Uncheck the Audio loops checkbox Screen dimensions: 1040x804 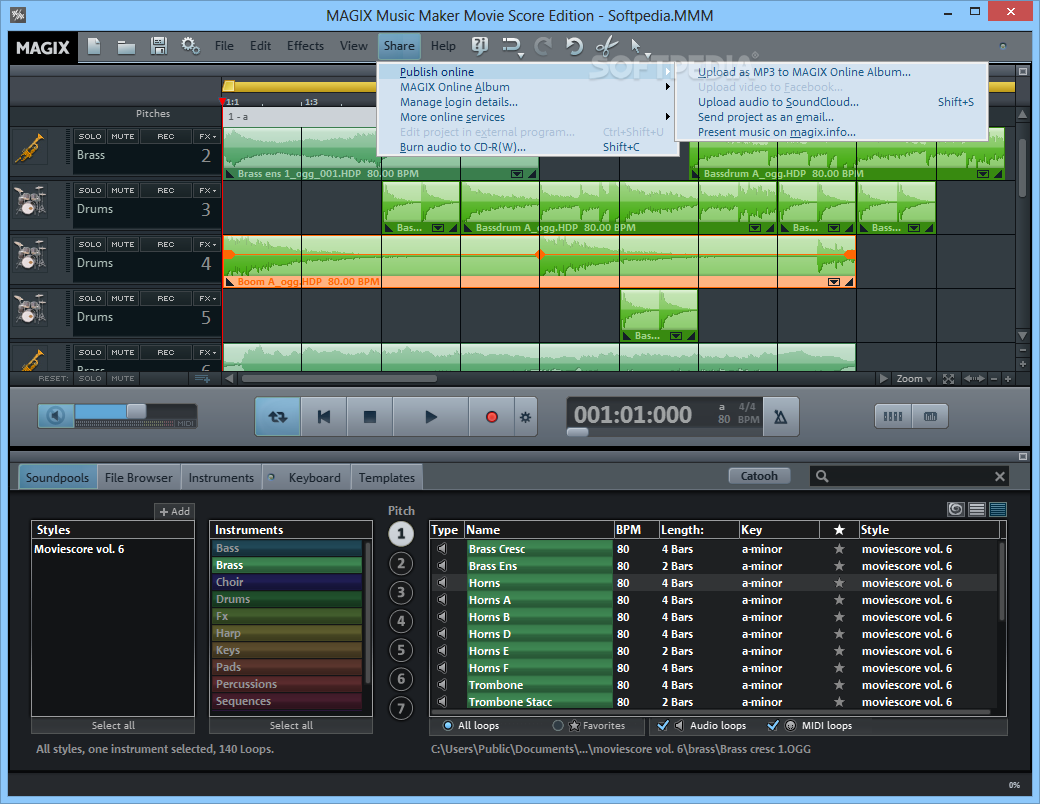point(663,725)
